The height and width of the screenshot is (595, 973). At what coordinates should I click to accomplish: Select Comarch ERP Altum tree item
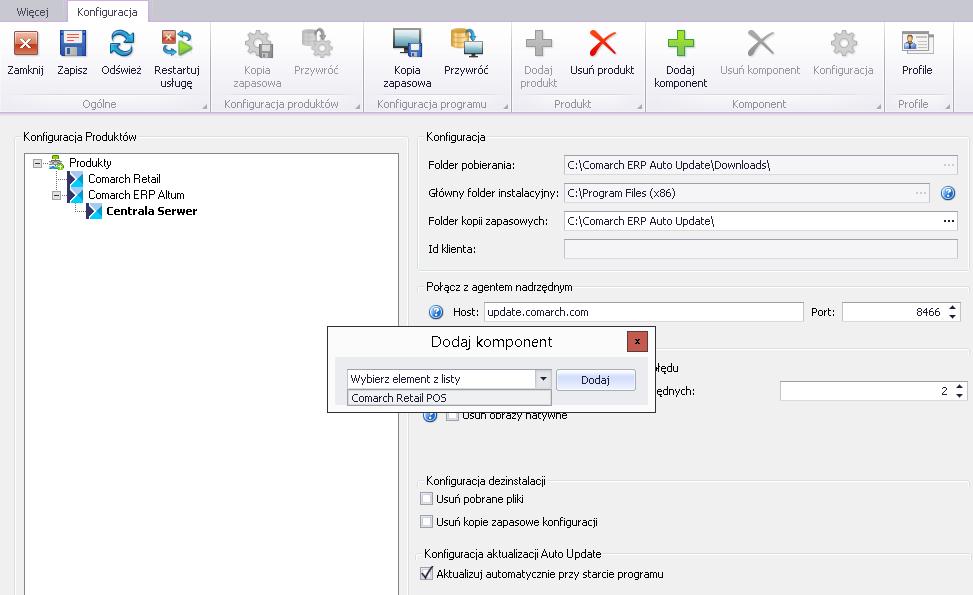136,195
